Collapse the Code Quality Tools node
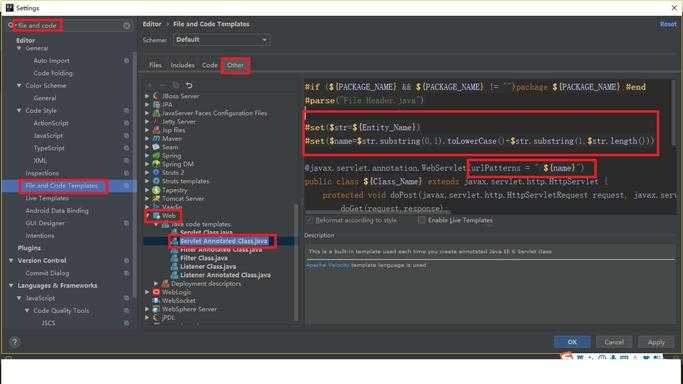683x384 pixels. point(27,310)
